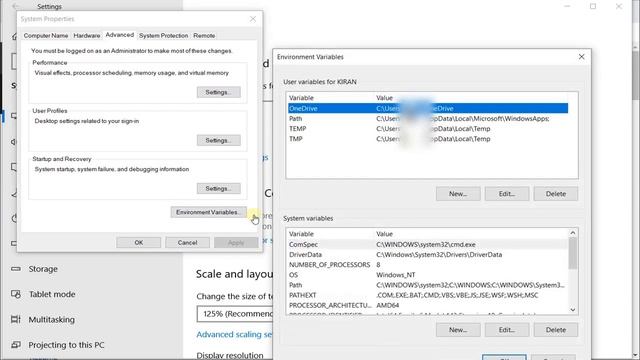640x360 pixels.
Task: Open Tablet mode in Settings sidebar
Action: [x=51, y=294]
